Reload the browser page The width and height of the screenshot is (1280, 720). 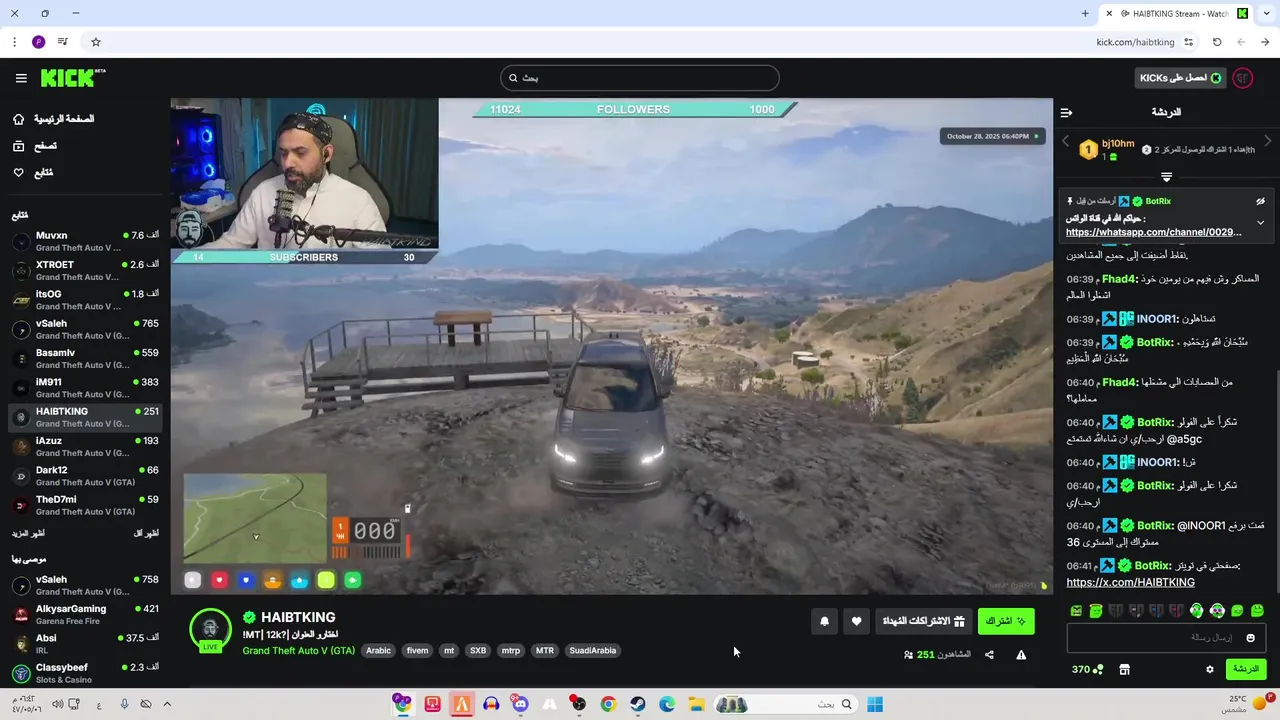[x=1217, y=42]
